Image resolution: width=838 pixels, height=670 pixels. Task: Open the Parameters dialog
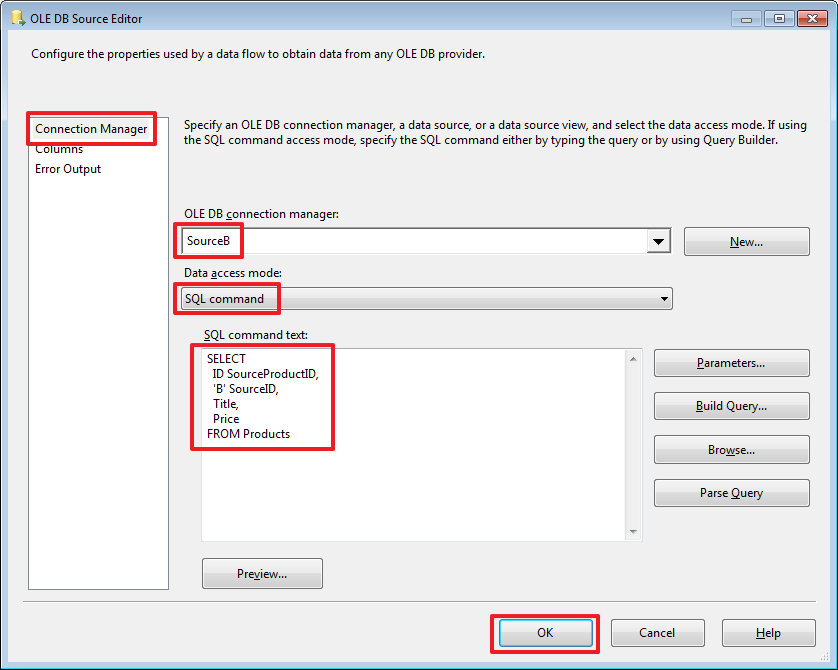tap(731, 363)
